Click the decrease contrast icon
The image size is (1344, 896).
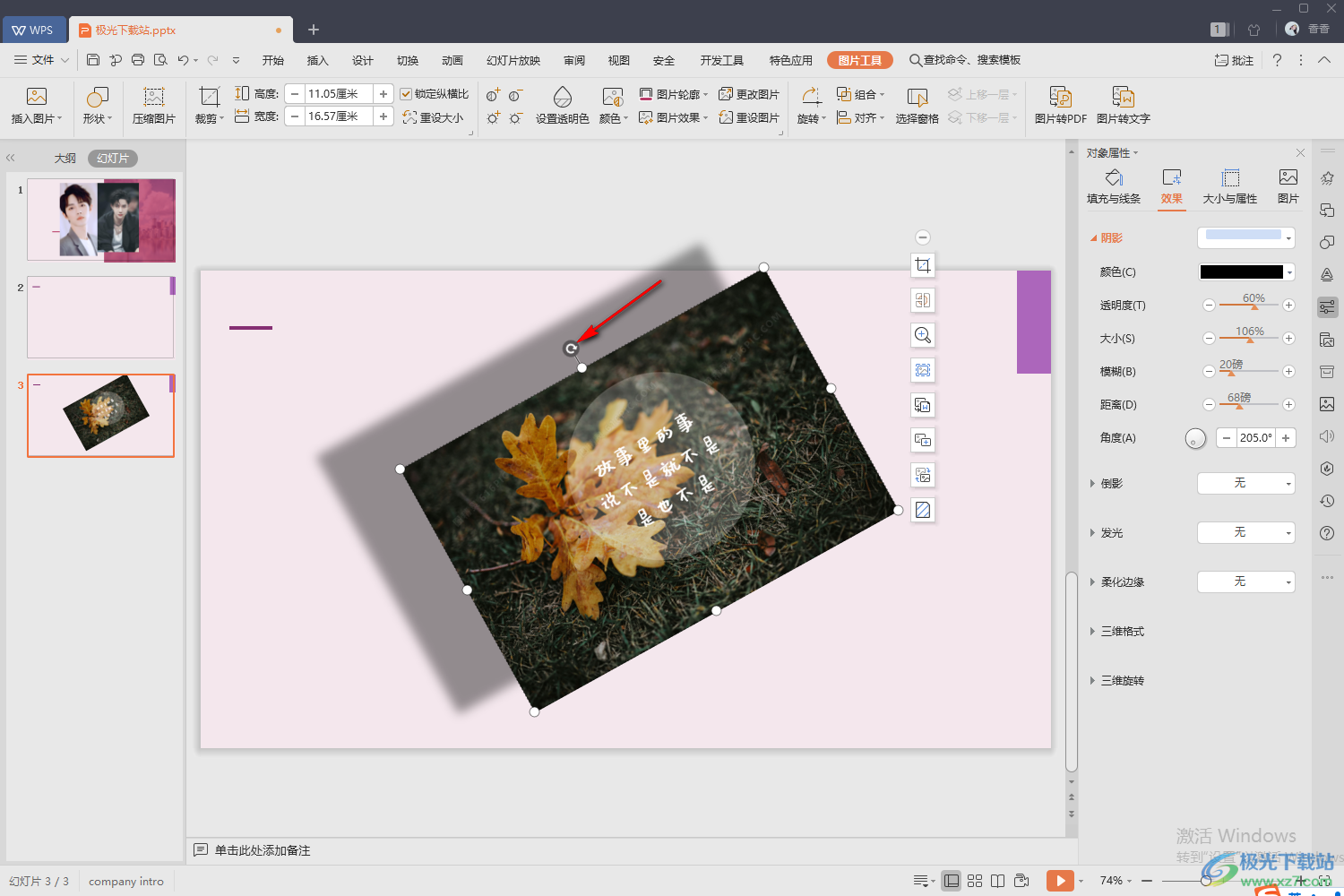tap(515, 95)
